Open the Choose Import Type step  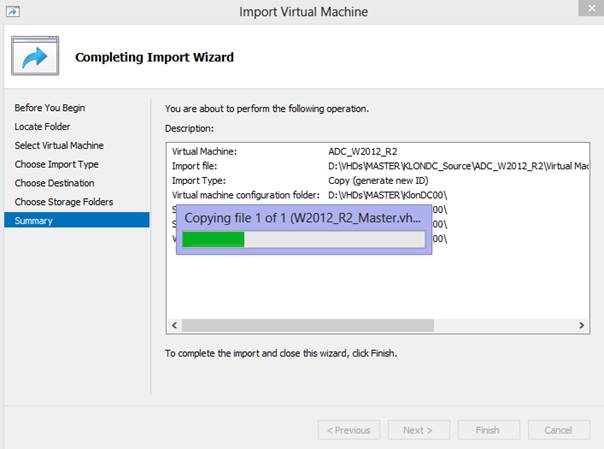click(57, 164)
